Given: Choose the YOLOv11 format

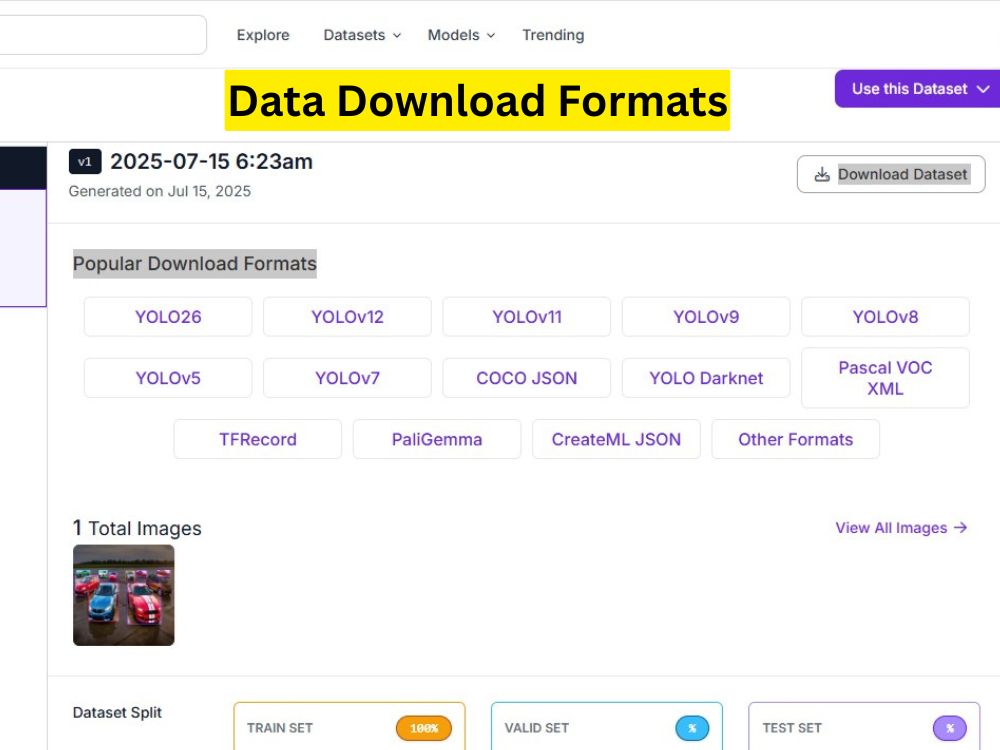Looking at the screenshot, I should (x=526, y=317).
